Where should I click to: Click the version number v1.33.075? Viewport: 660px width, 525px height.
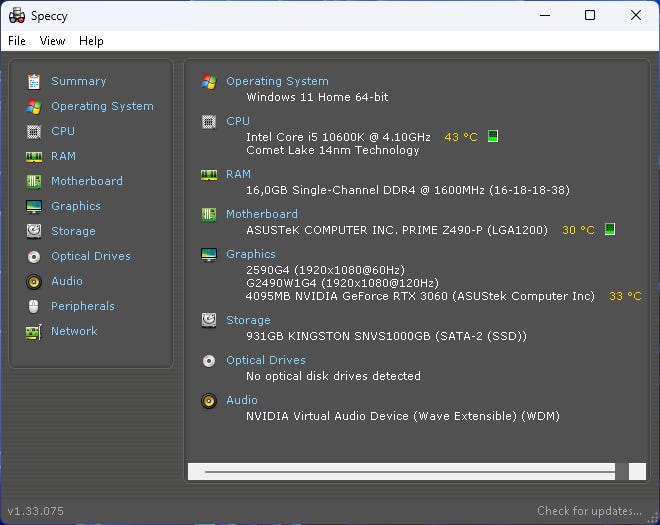point(36,511)
